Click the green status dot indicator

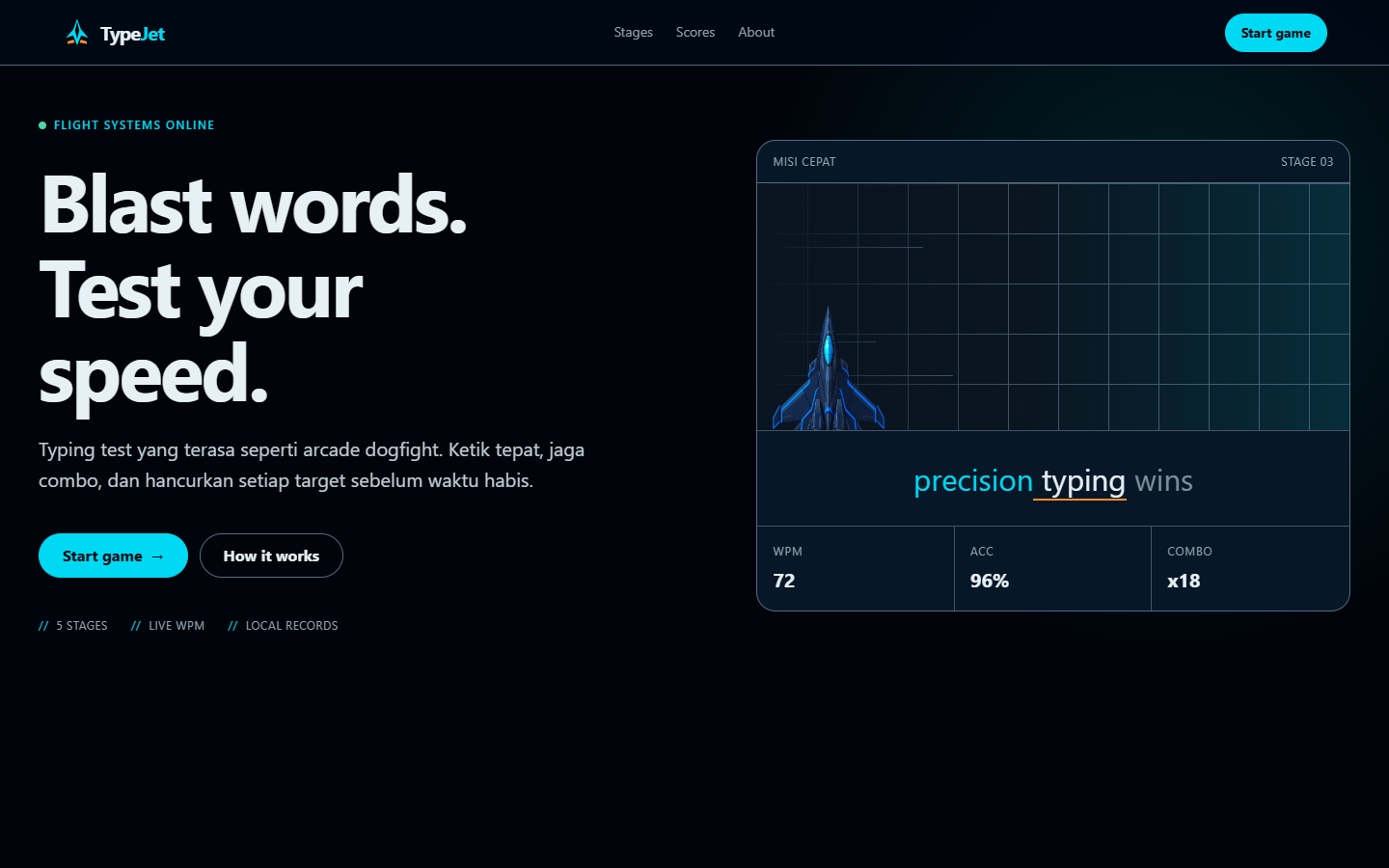click(x=42, y=125)
